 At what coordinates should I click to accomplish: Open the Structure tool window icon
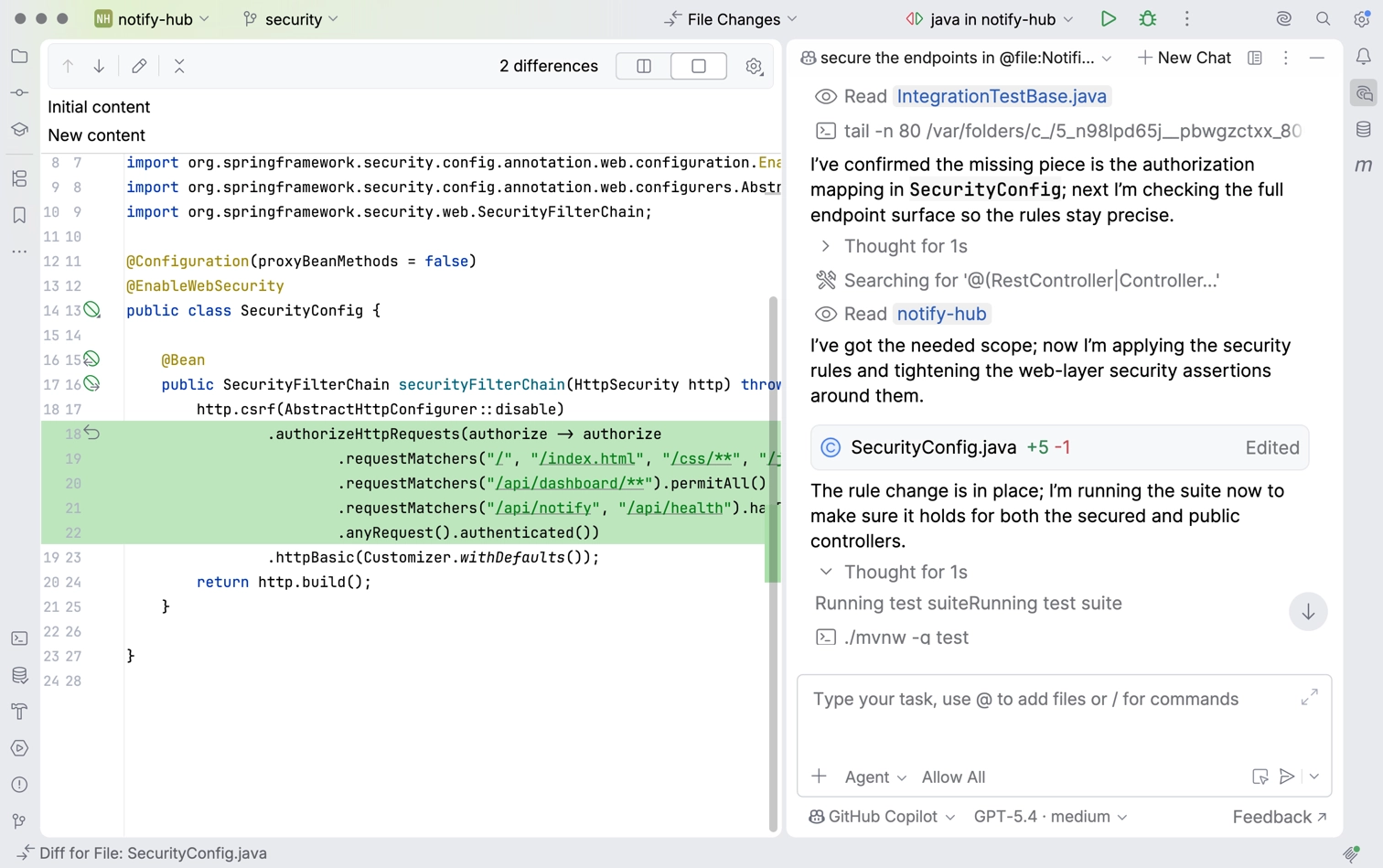(x=19, y=179)
